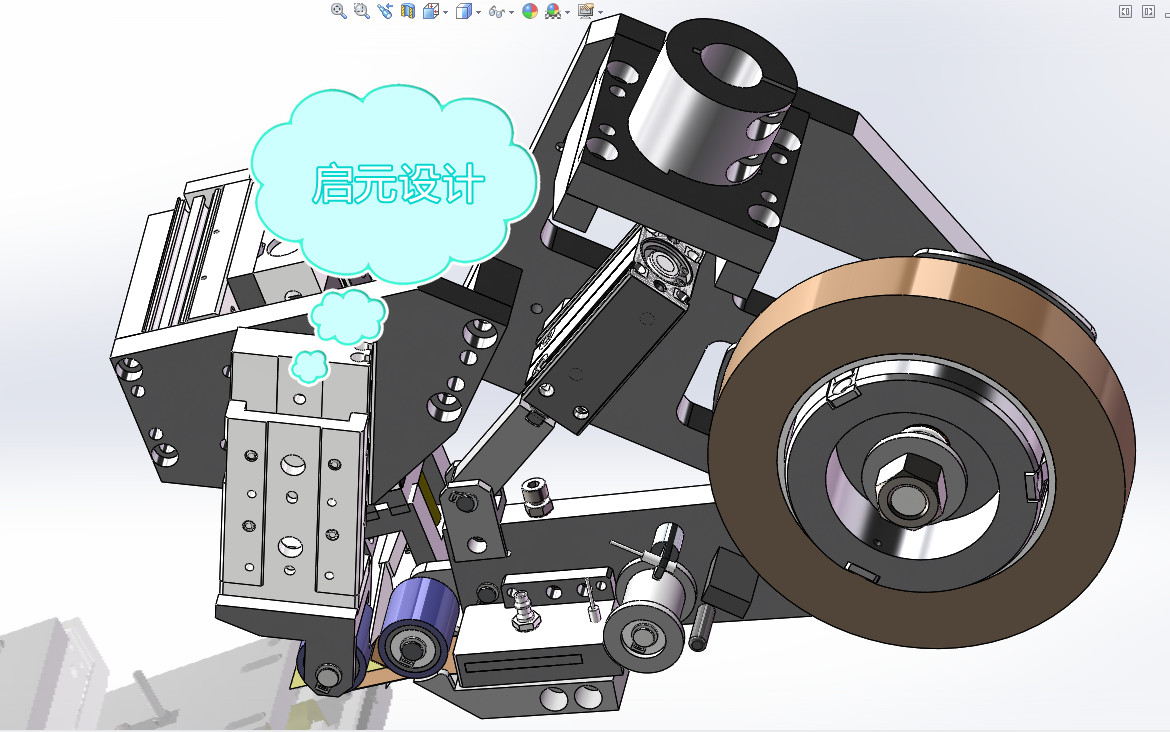Image resolution: width=1170 pixels, height=732 pixels.
Task: Click the Display Style icon
Action: click(x=461, y=10)
